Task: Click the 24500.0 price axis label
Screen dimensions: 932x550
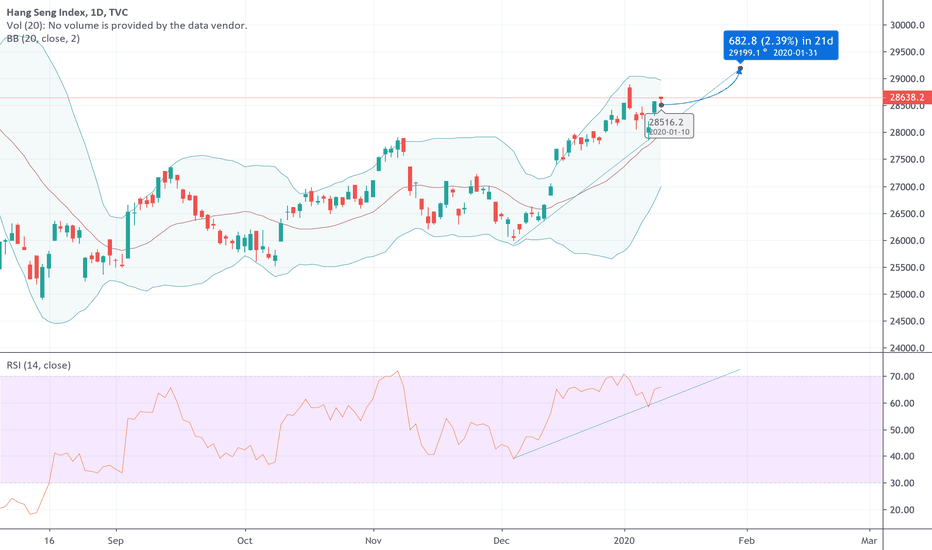Action: (907, 321)
